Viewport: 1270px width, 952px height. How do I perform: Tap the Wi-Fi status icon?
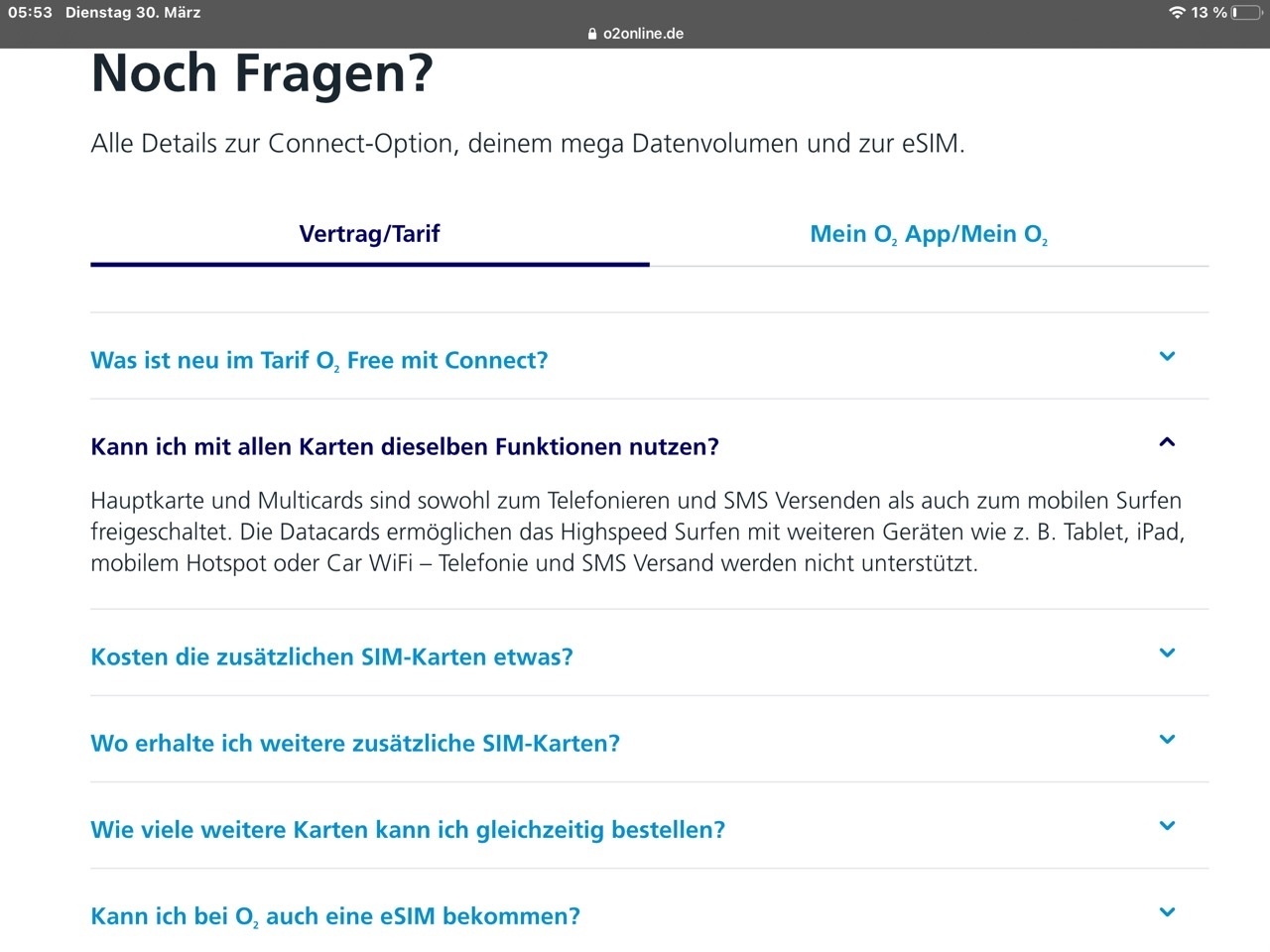(x=1177, y=12)
